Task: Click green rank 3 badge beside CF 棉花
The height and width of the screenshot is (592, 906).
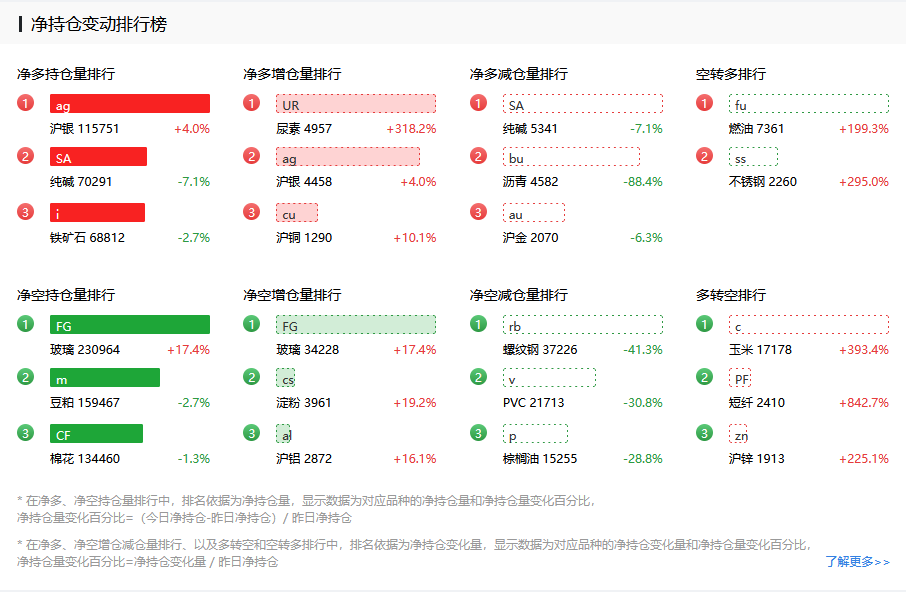Action: pos(26,433)
